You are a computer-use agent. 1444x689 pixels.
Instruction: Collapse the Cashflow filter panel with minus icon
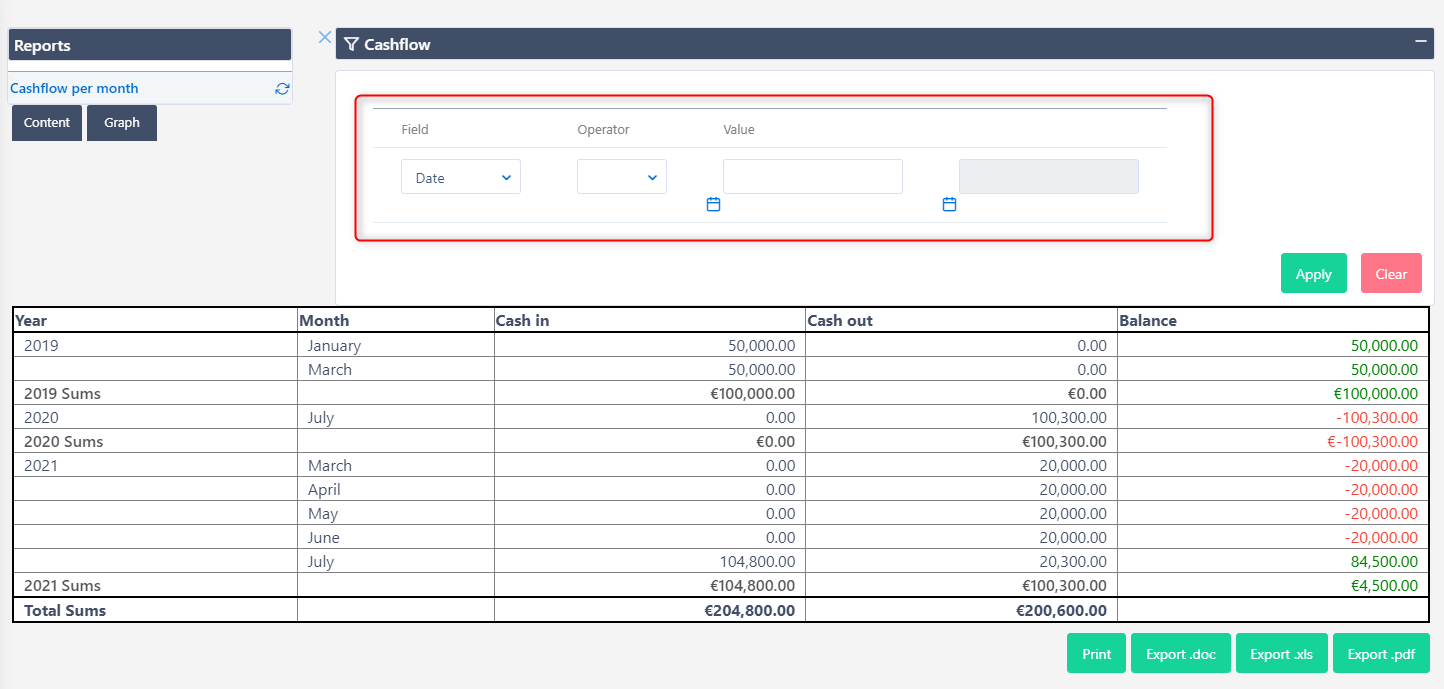tap(1420, 41)
